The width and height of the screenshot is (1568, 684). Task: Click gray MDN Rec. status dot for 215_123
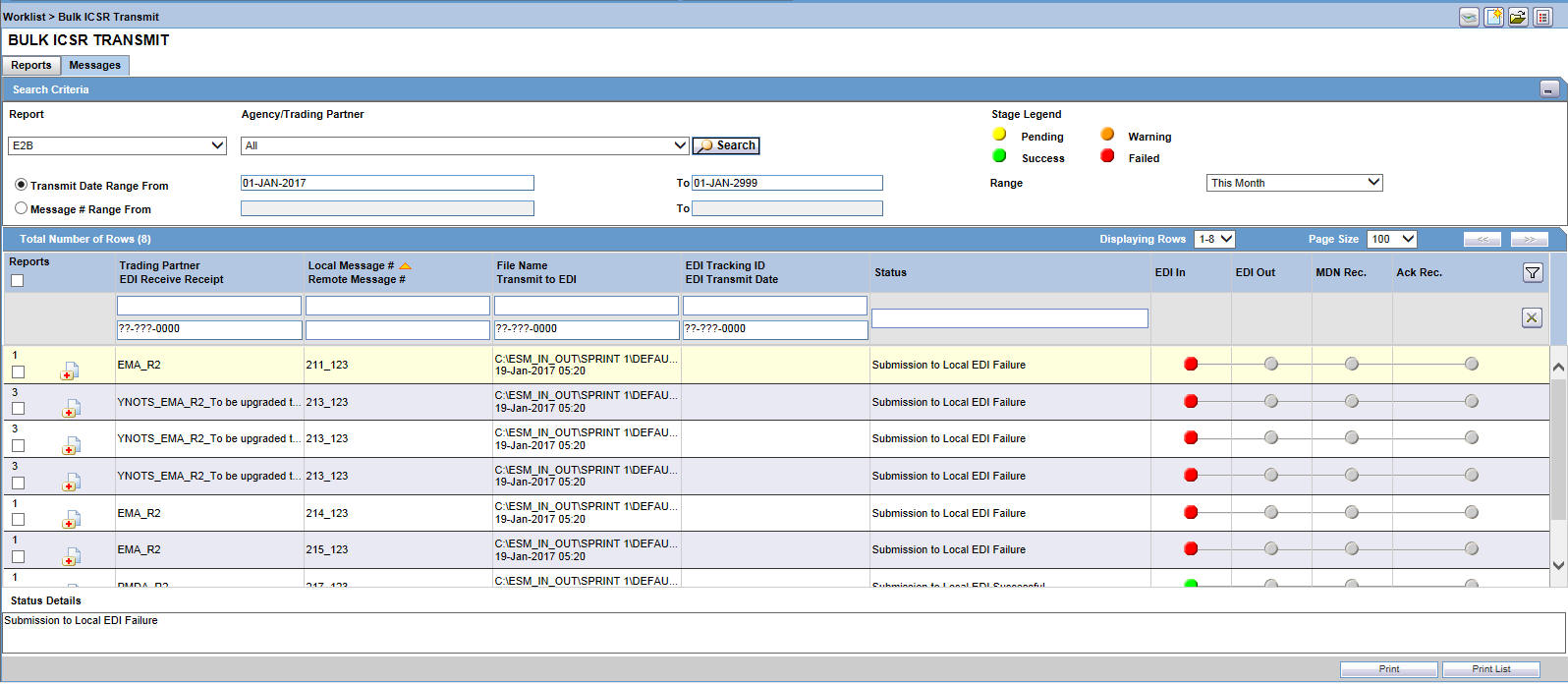pos(1352,548)
